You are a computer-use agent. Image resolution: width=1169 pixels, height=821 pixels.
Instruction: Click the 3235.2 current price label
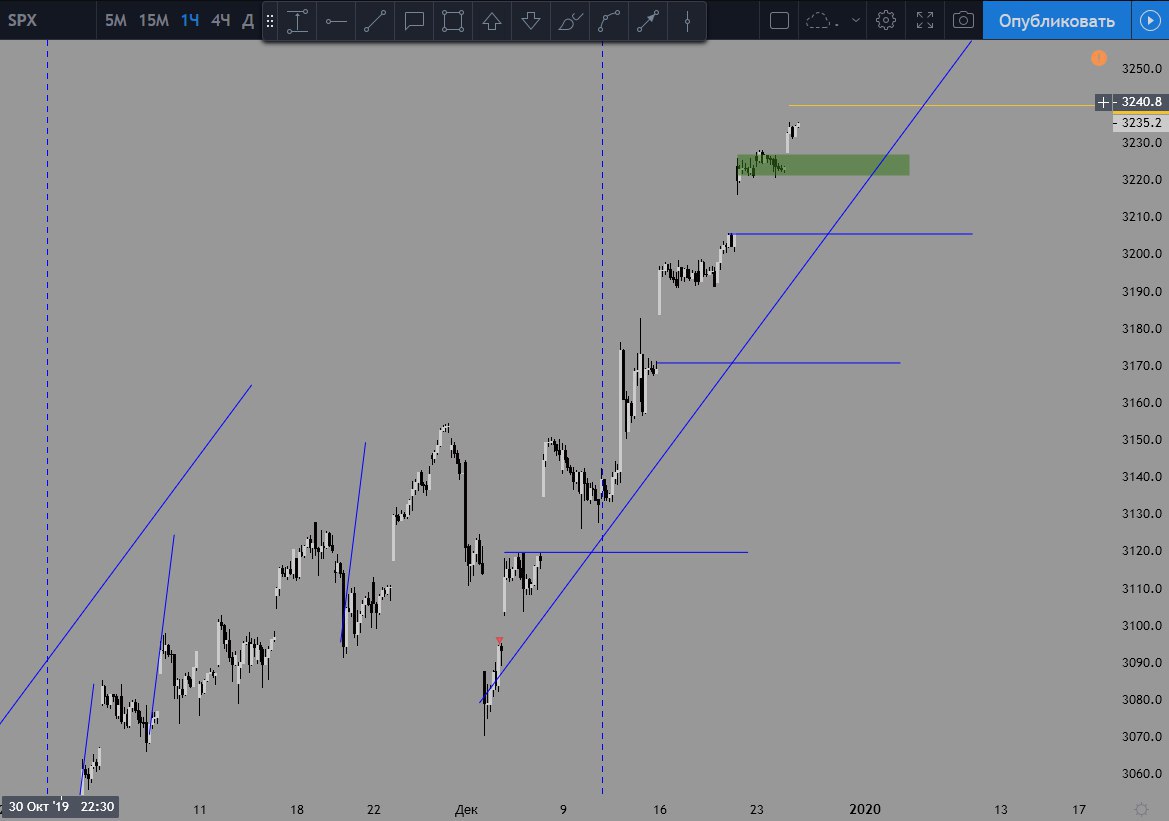click(1141, 122)
